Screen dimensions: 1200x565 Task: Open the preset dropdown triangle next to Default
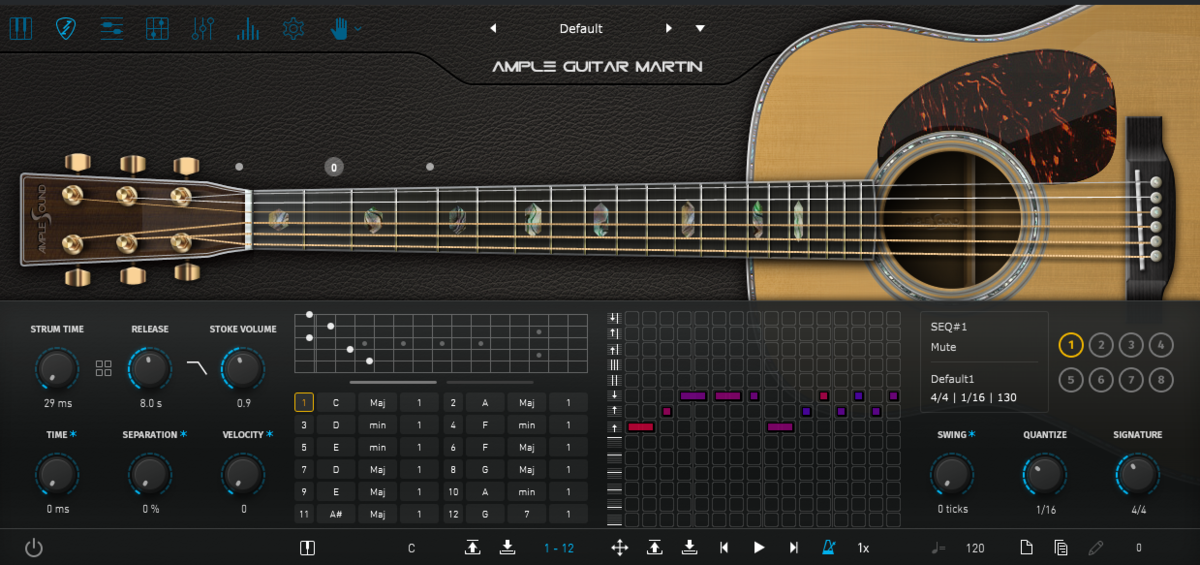tap(700, 28)
